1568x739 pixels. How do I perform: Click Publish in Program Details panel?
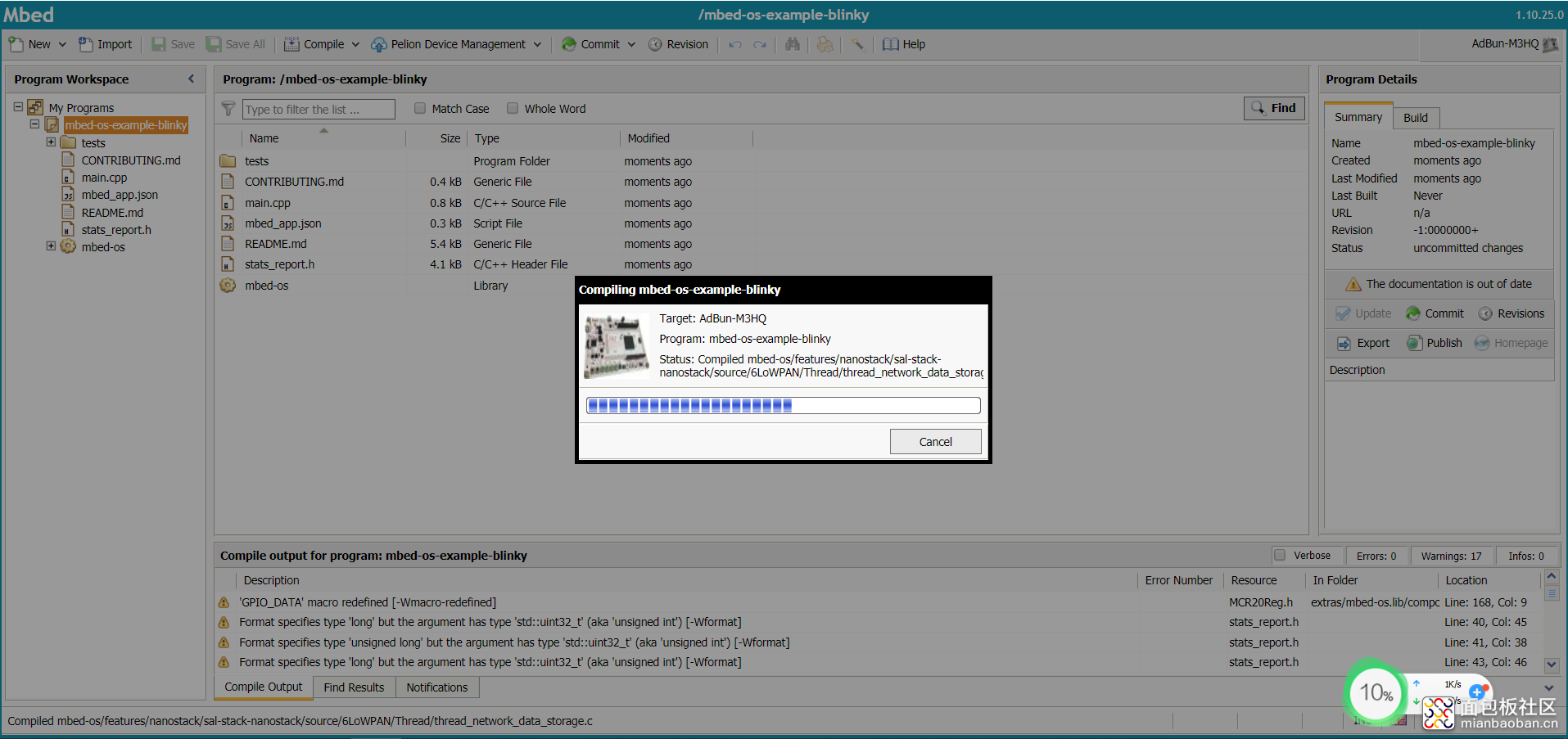1434,343
